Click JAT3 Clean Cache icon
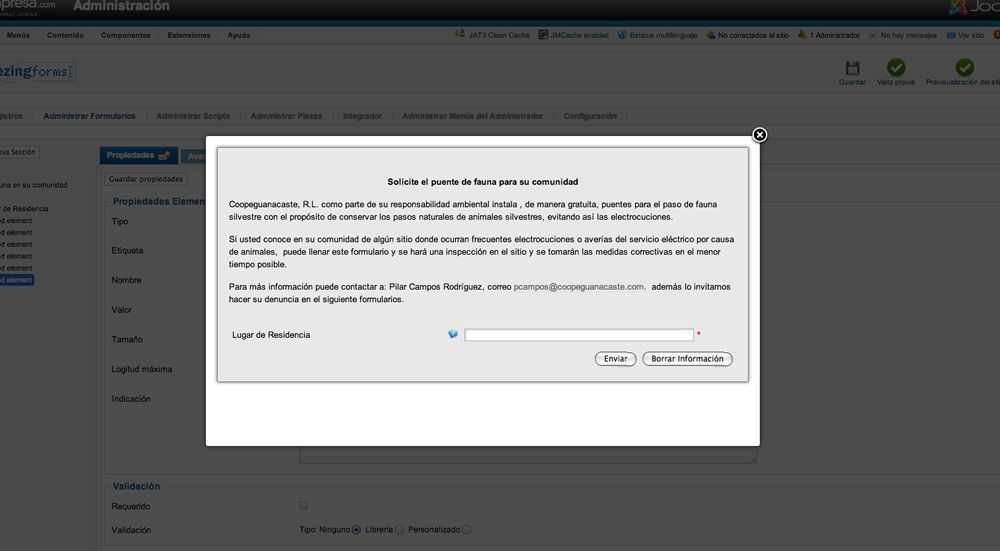1000x551 pixels. pos(460,34)
